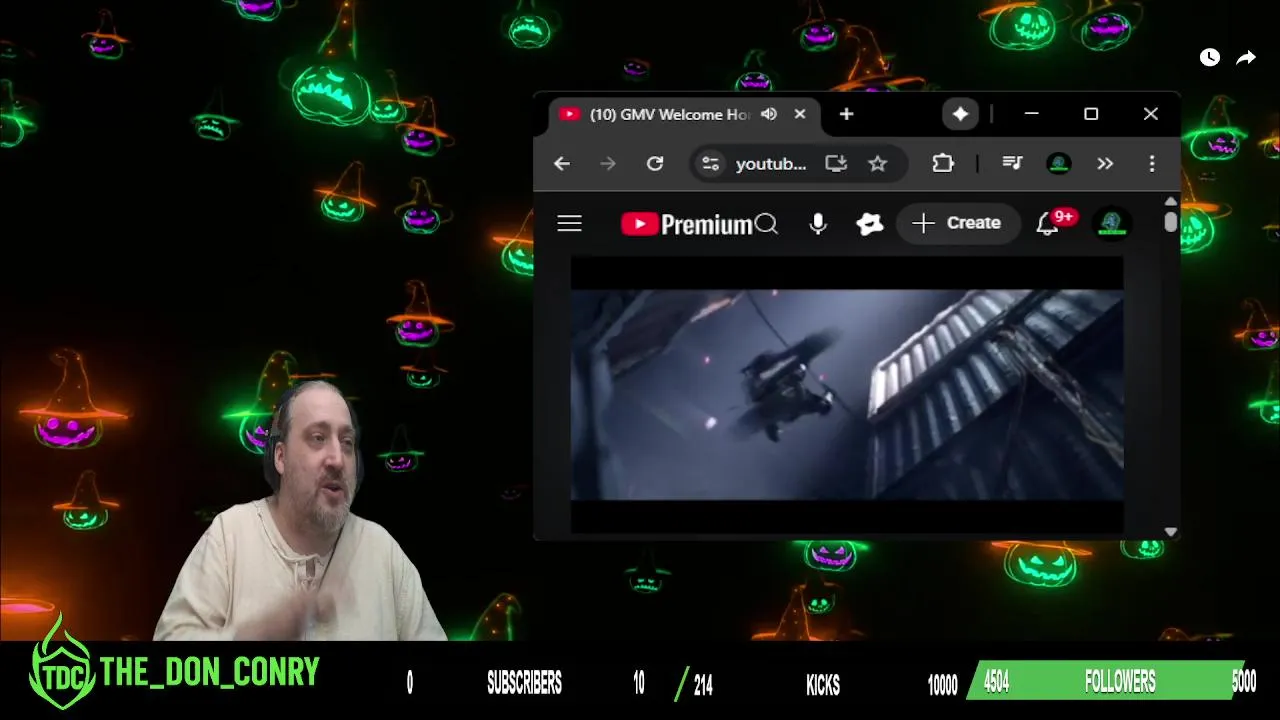Open the YouTube account avatar menu
1280x720 pixels.
click(1113, 224)
